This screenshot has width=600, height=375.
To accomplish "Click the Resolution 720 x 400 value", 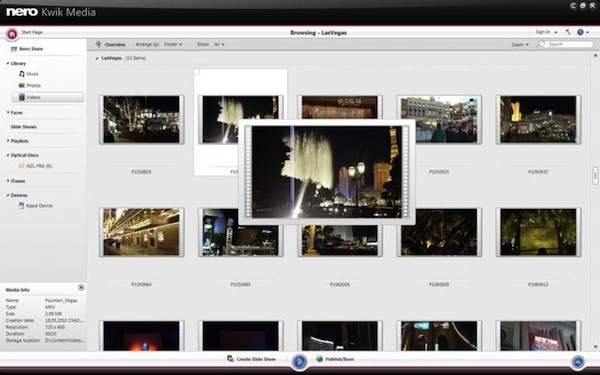I will [55, 327].
